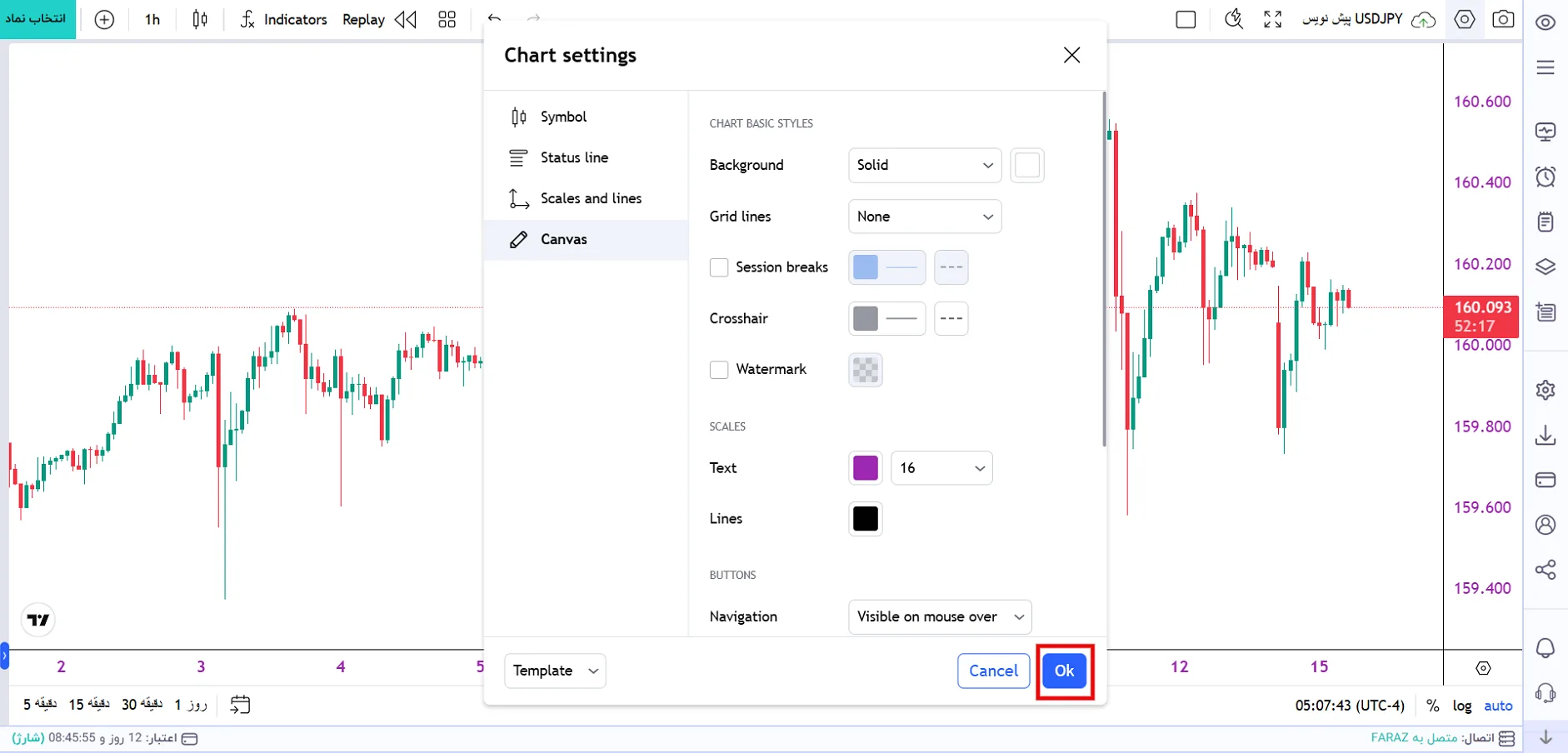
Task: Click the go-to-date calendar icon
Action: click(x=240, y=705)
